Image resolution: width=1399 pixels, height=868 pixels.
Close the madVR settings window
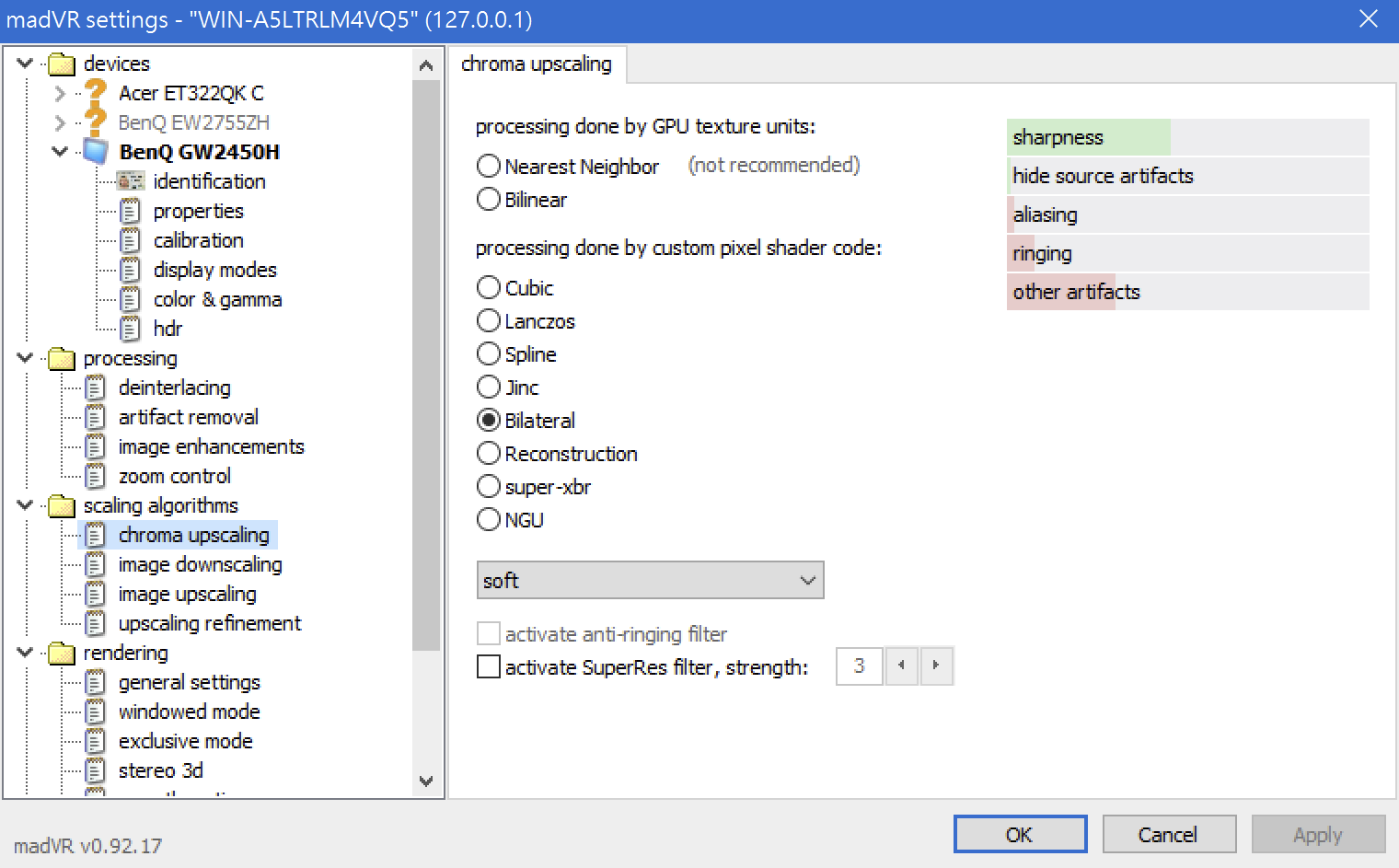[1369, 18]
